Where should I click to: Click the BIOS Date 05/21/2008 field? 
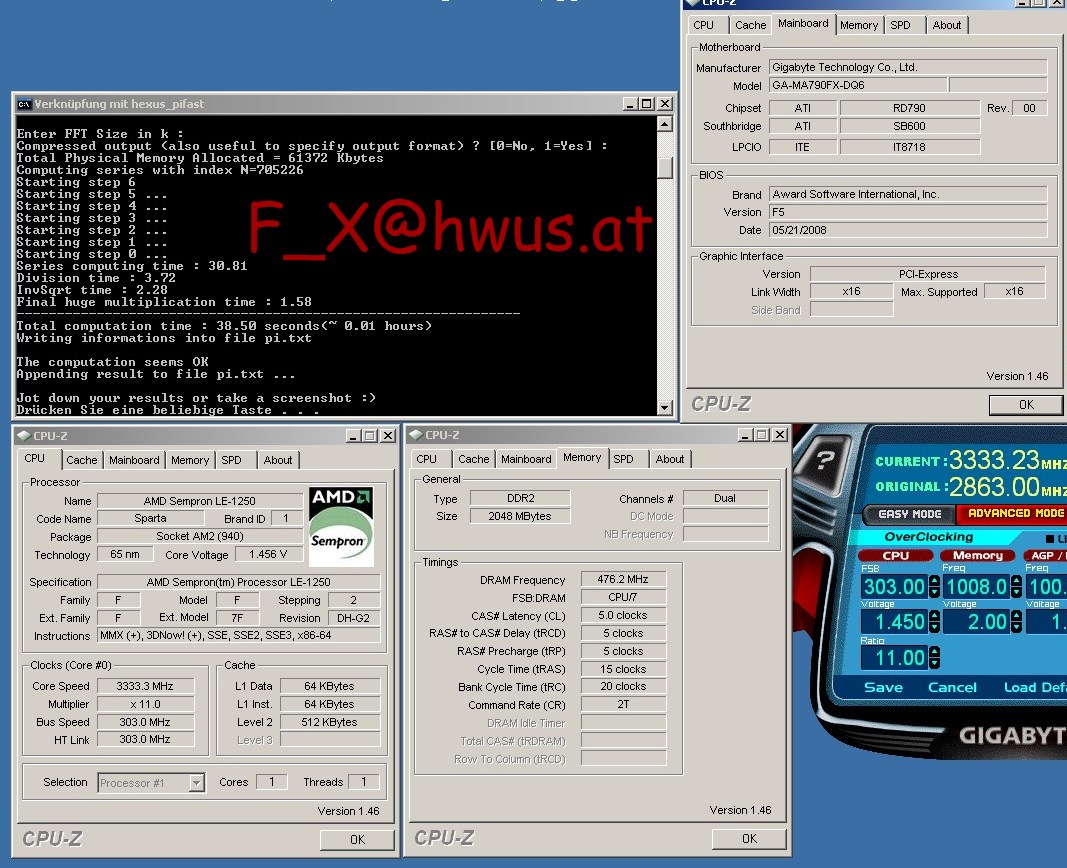pyautogui.click(x=908, y=230)
